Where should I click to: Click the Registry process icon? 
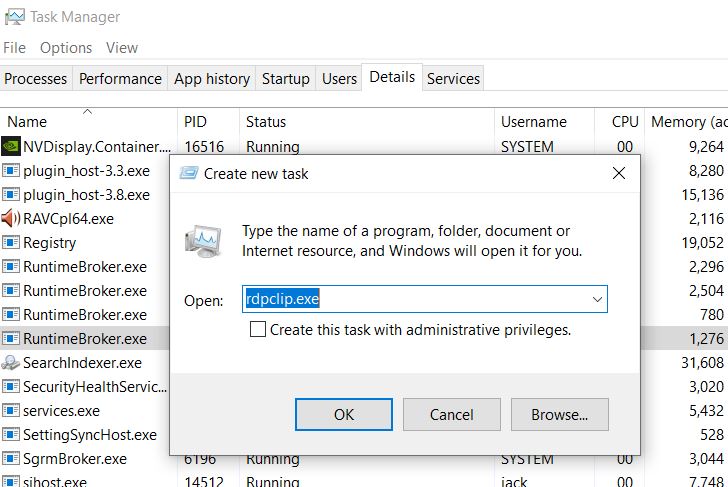pyautogui.click(x=11, y=242)
